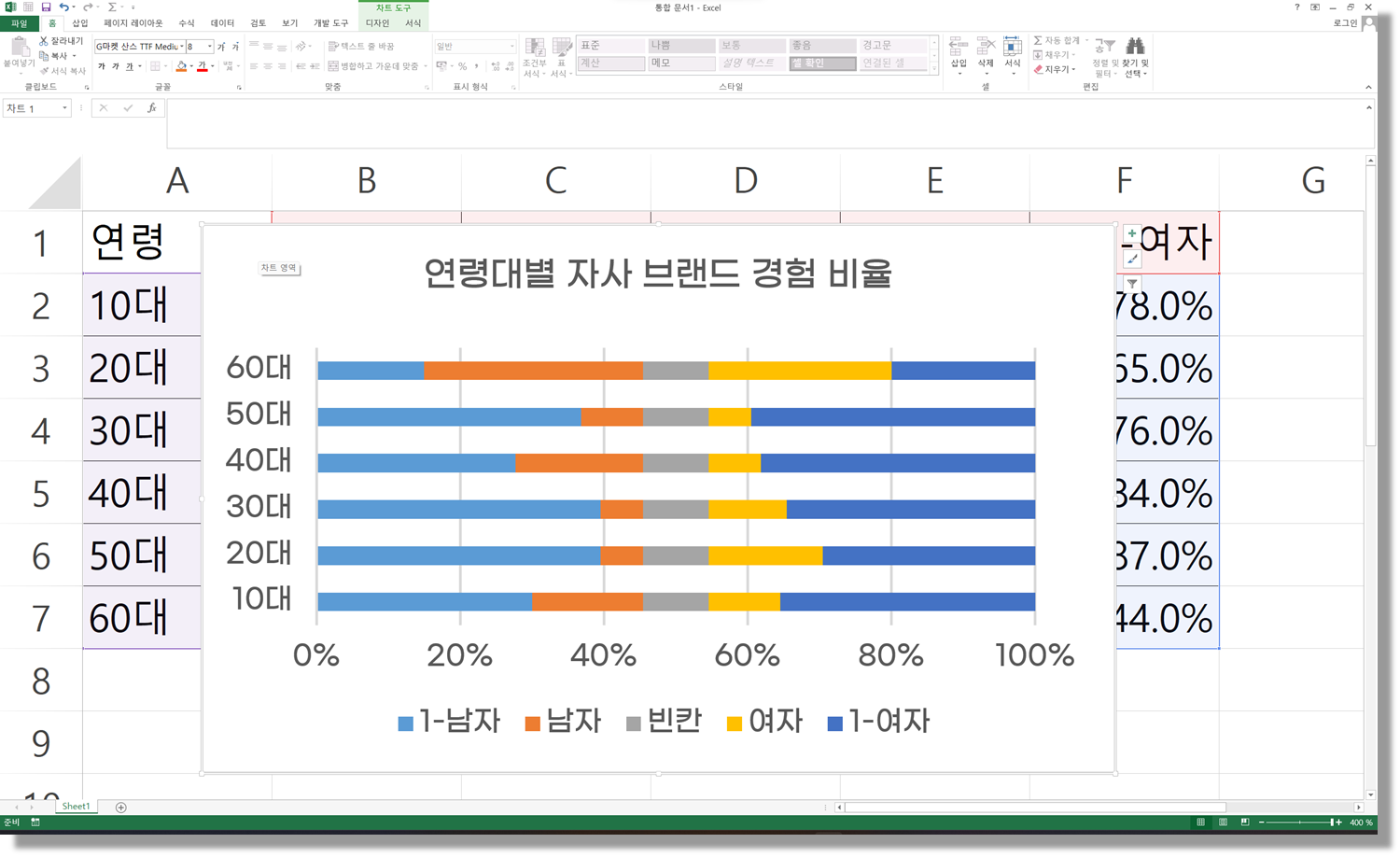Click the percent style button
Image resolution: width=1400 pixels, height=857 pixels.
462,66
